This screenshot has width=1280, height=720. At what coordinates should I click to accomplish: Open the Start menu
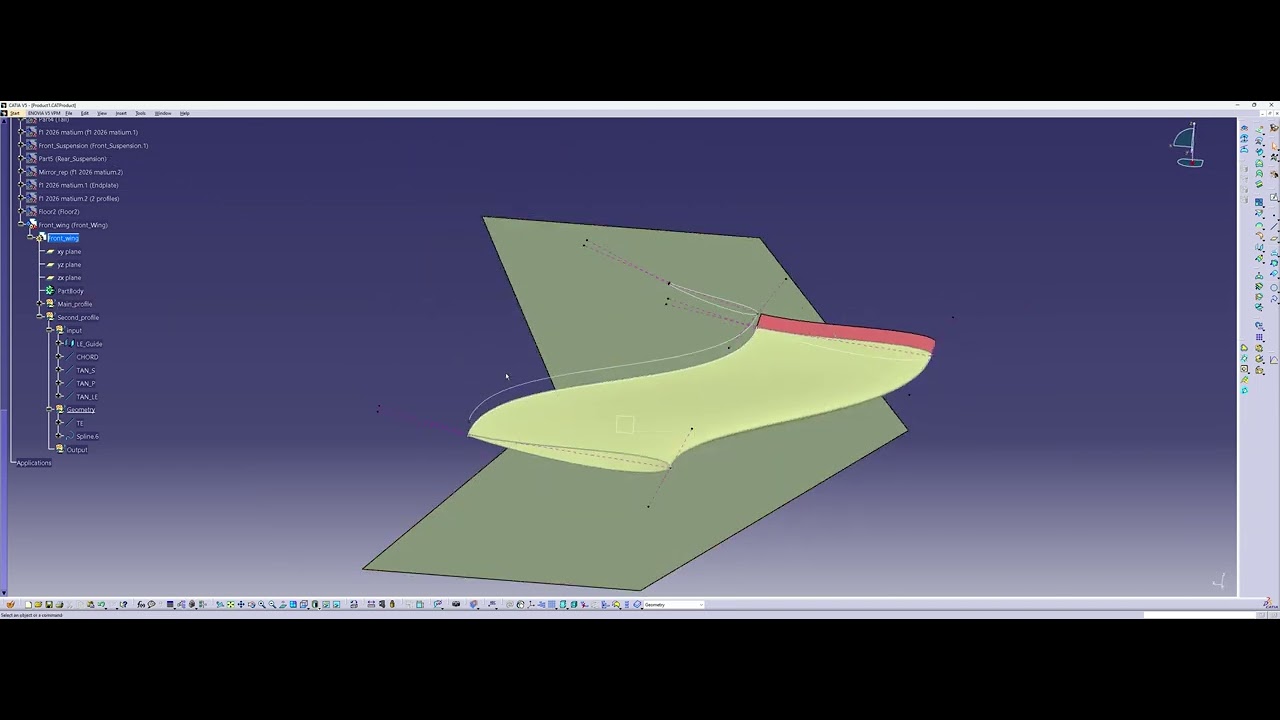pos(14,113)
